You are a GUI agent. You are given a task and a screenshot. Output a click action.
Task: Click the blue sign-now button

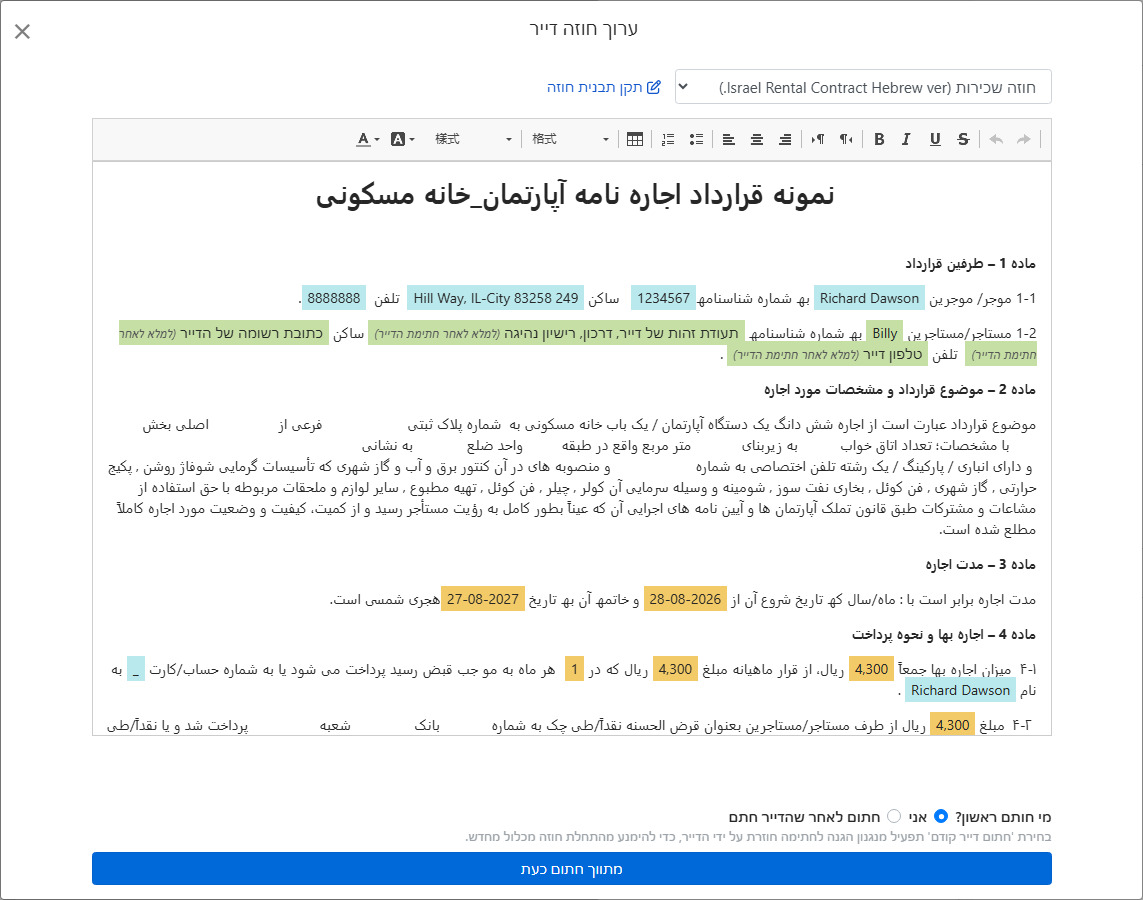pos(572,869)
